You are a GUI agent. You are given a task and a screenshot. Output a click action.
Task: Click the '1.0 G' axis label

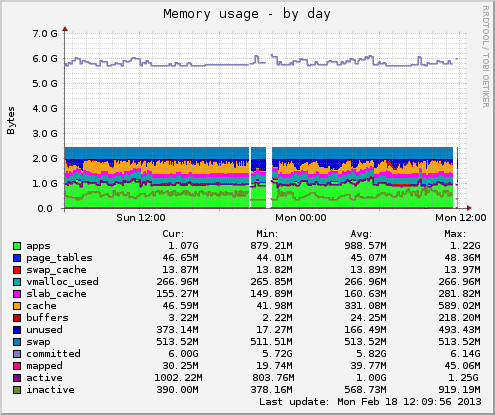(x=45, y=184)
